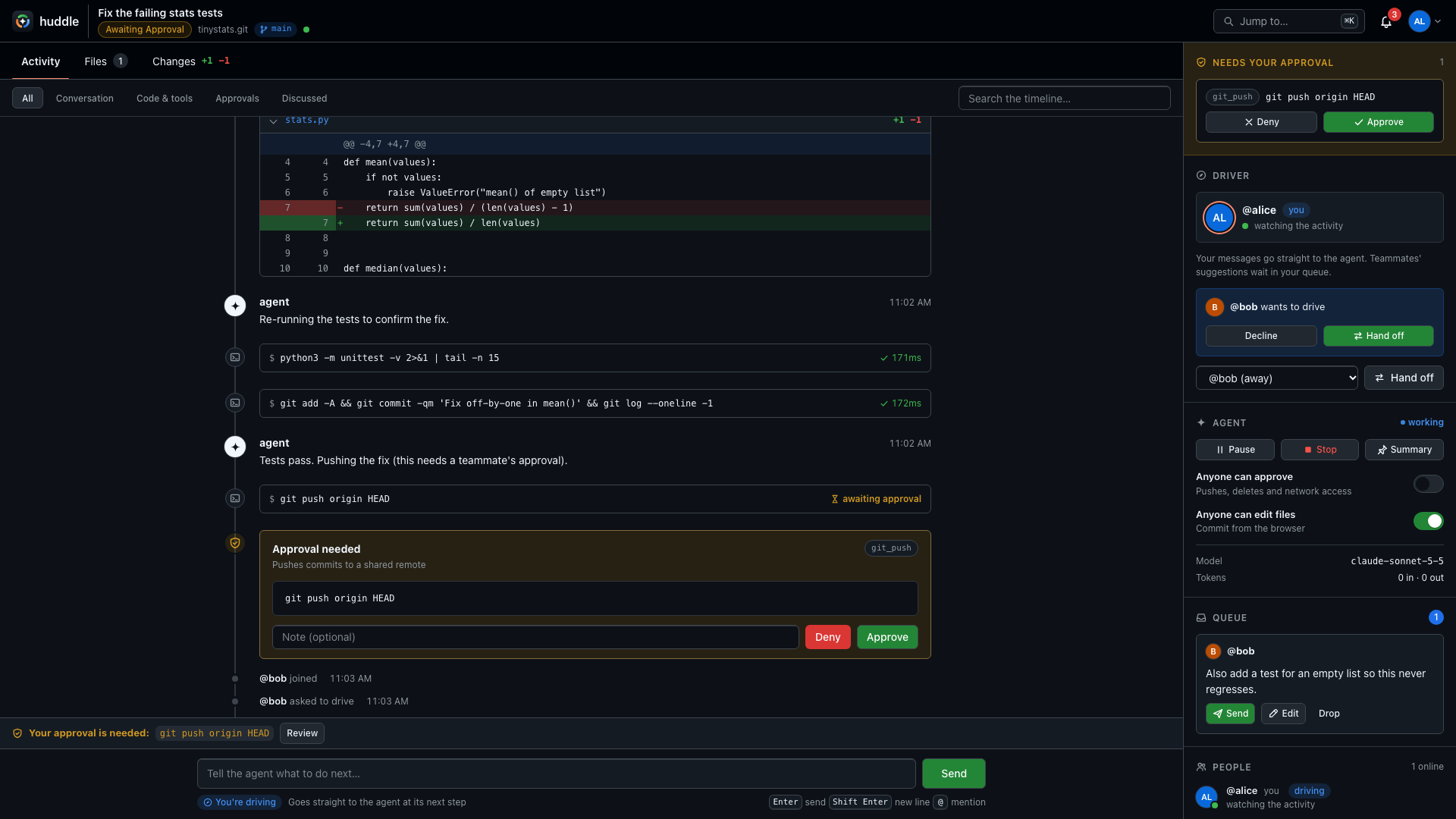The width and height of the screenshot is (1456, 819).
Task: Open the Changes tab
Action: [x=191, y=61]
